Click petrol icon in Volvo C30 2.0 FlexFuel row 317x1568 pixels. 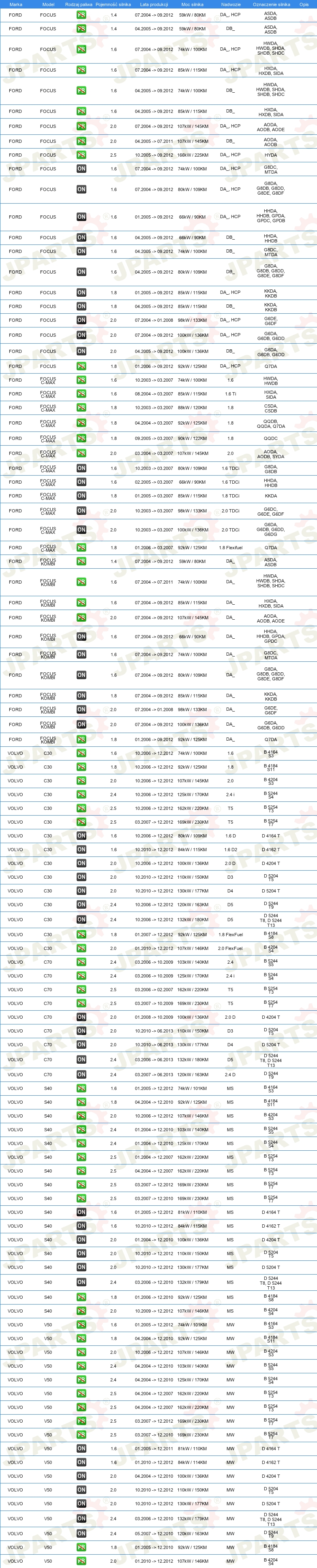pos(81,948)
